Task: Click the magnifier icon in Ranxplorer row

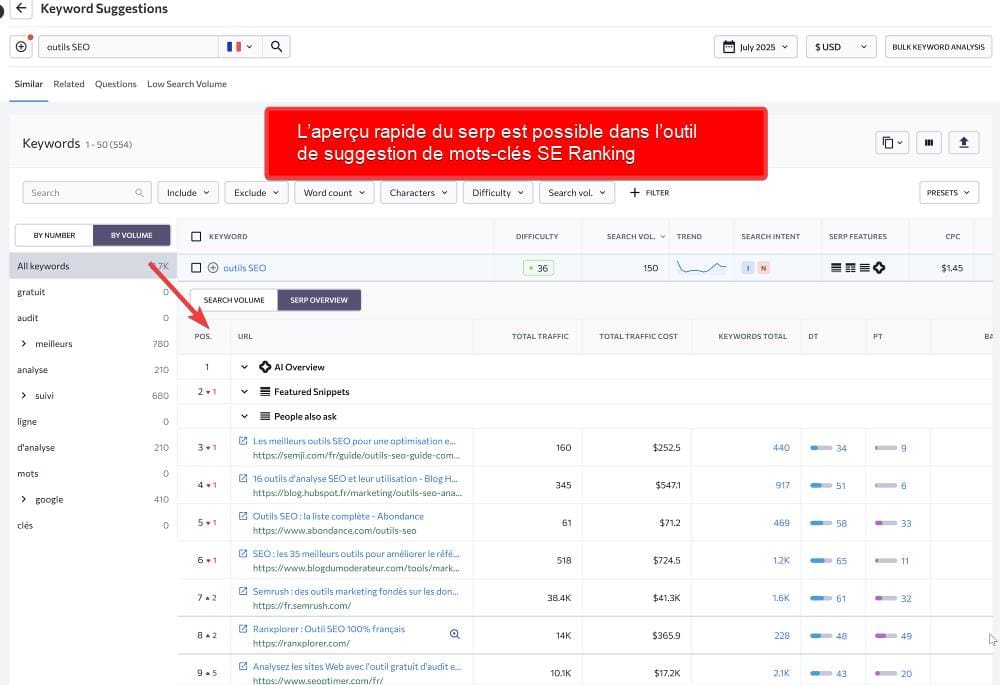Action: pyautogui.click(x=455, y=634)
